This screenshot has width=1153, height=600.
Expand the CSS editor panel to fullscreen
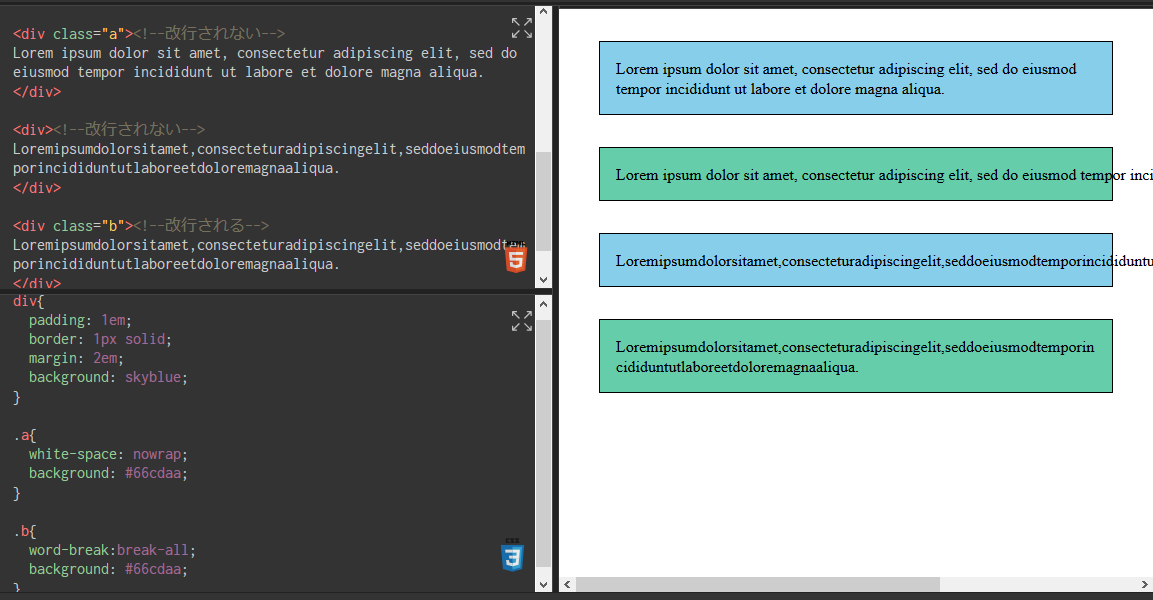click(x=522, y=321)
